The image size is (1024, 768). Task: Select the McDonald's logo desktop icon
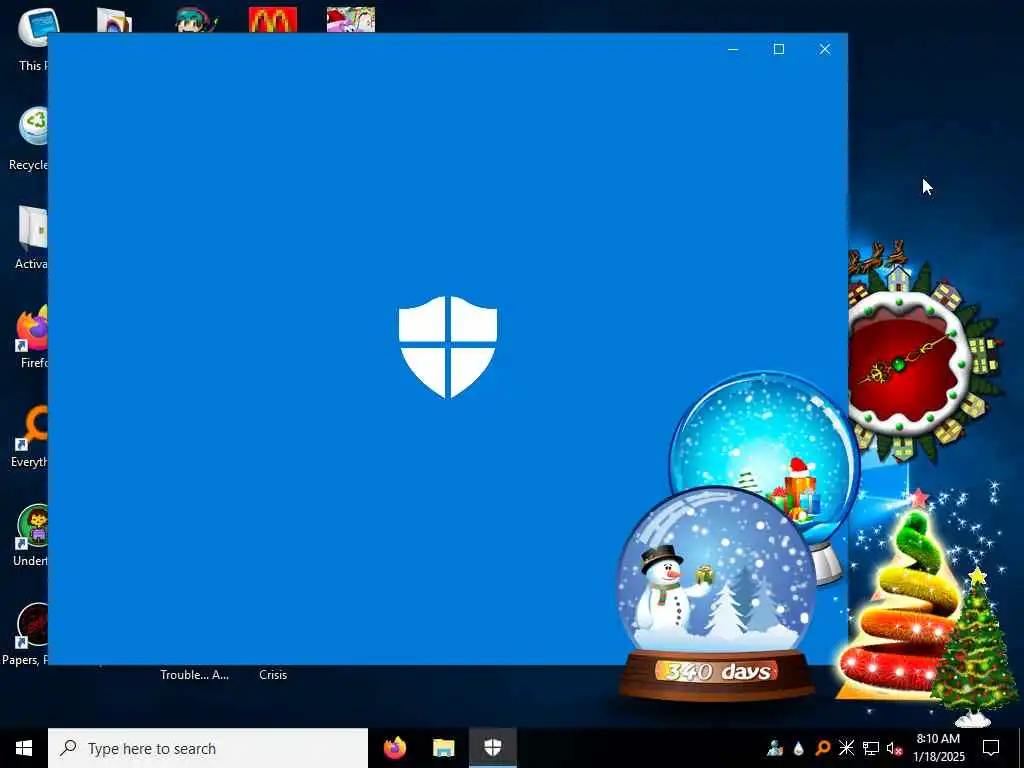point(273,20)
